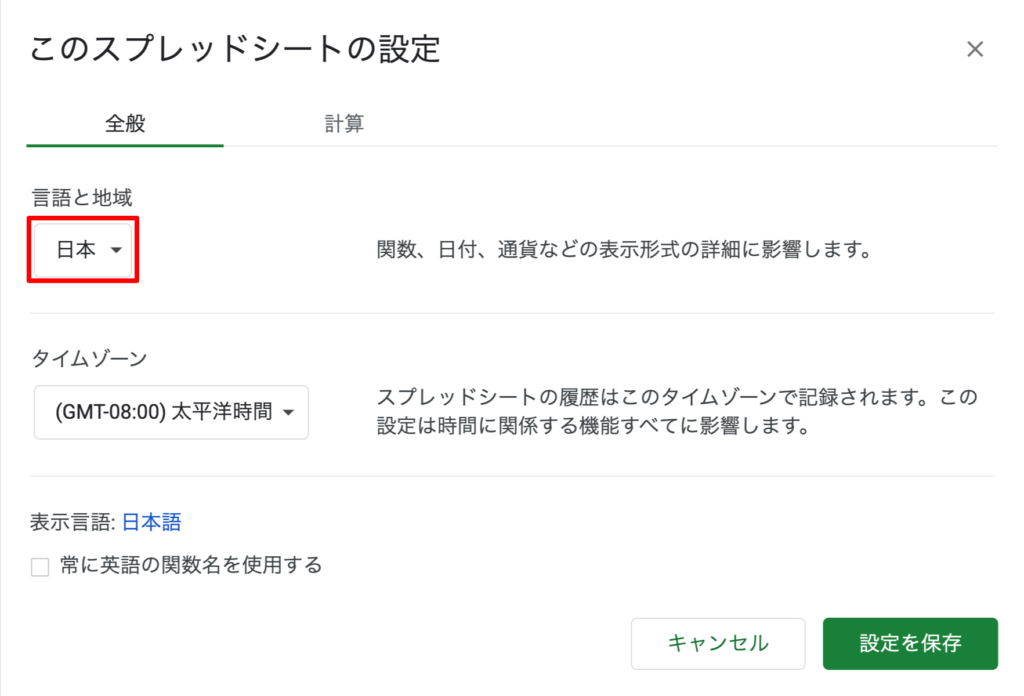
Task: Click the arrow icon next to 太平洋時間
Action: coord(289,413)
